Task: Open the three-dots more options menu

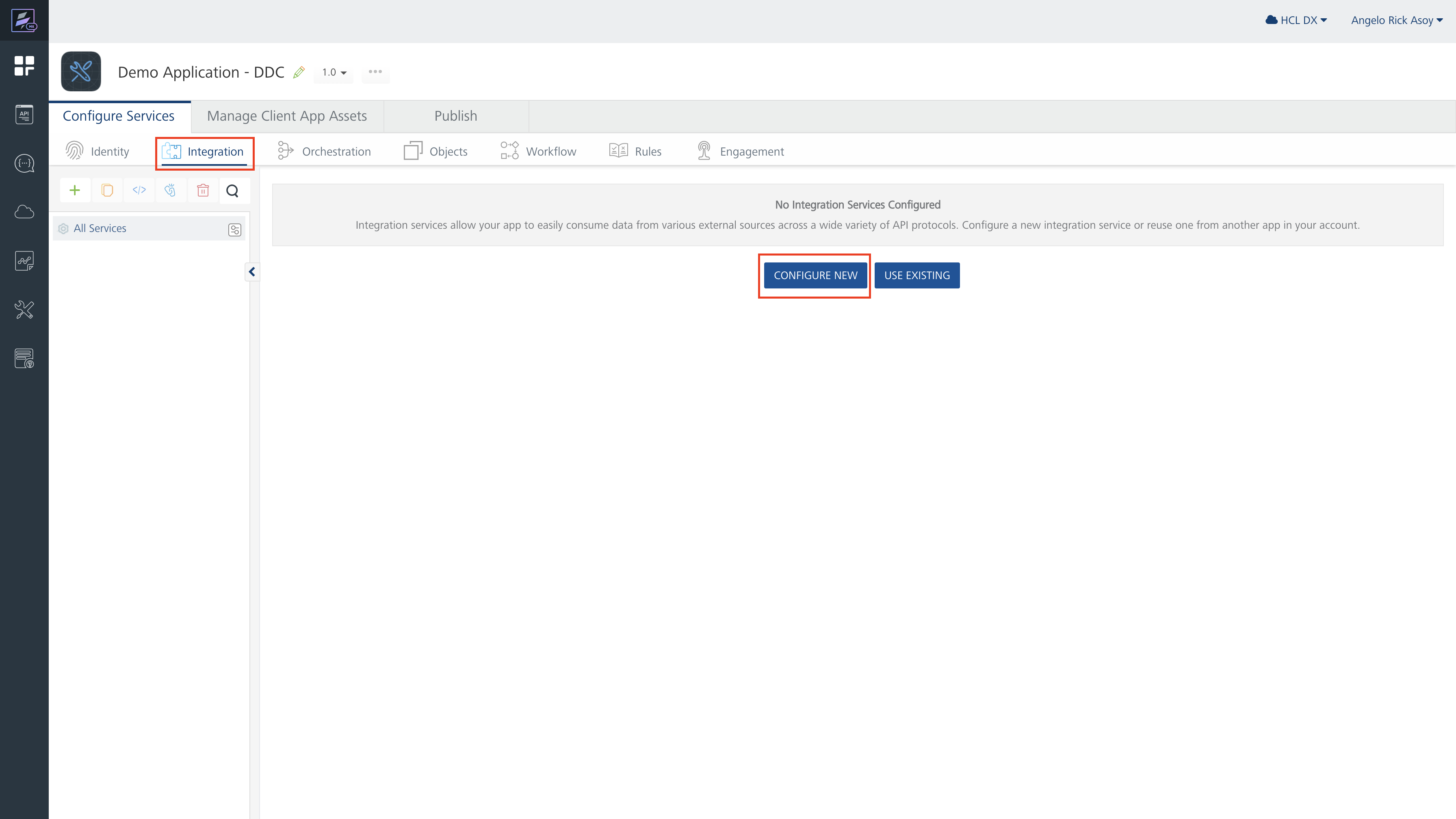Action: [x=375, y=72]
